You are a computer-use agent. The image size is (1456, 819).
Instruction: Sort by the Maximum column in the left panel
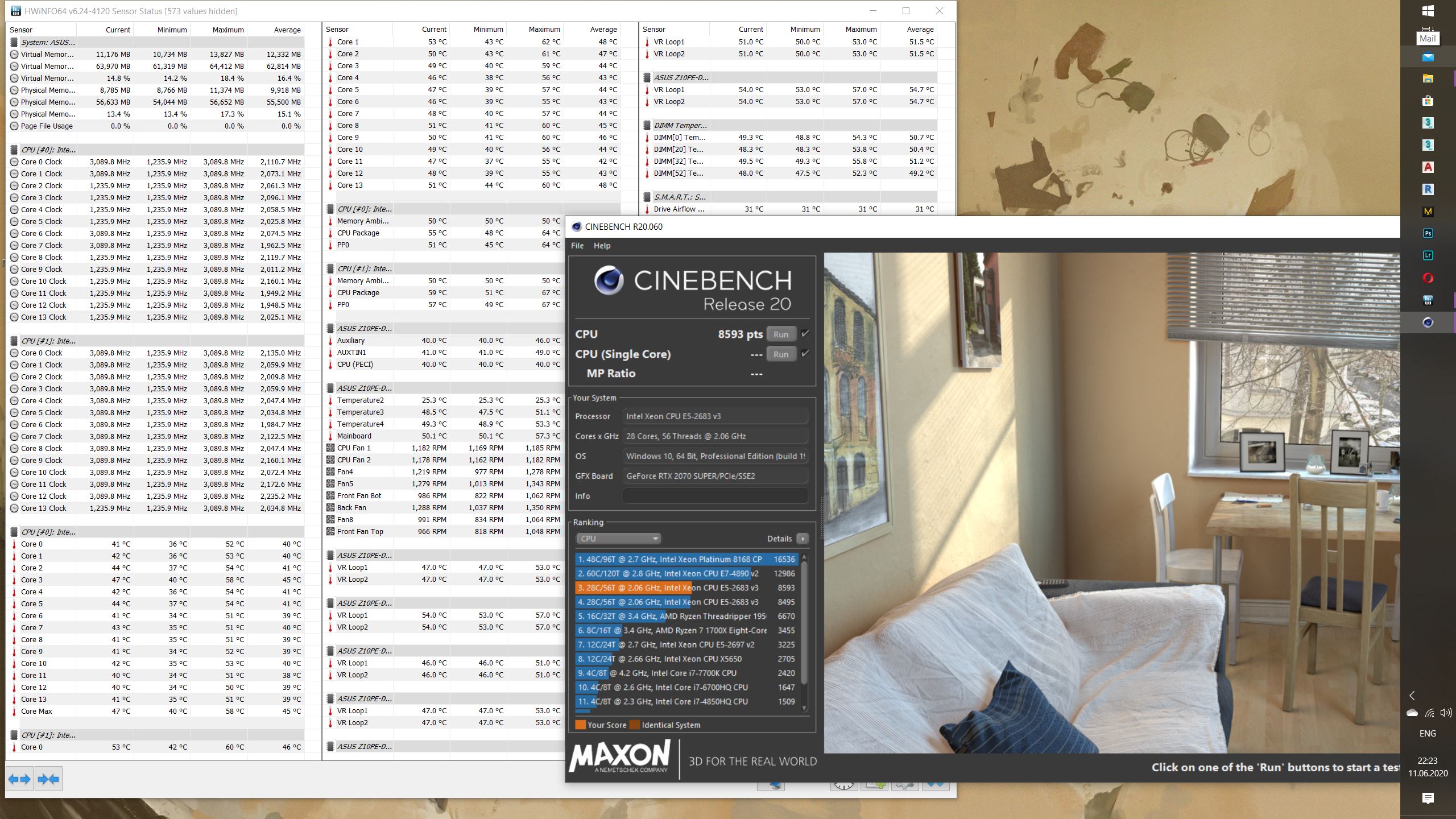pos(228,30)
